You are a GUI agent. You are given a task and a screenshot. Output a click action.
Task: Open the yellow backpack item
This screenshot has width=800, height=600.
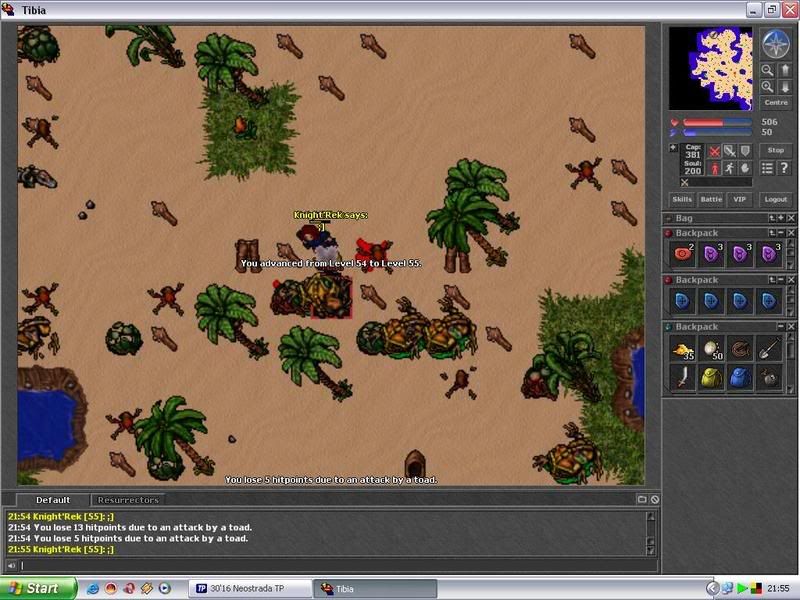point(711,378)
